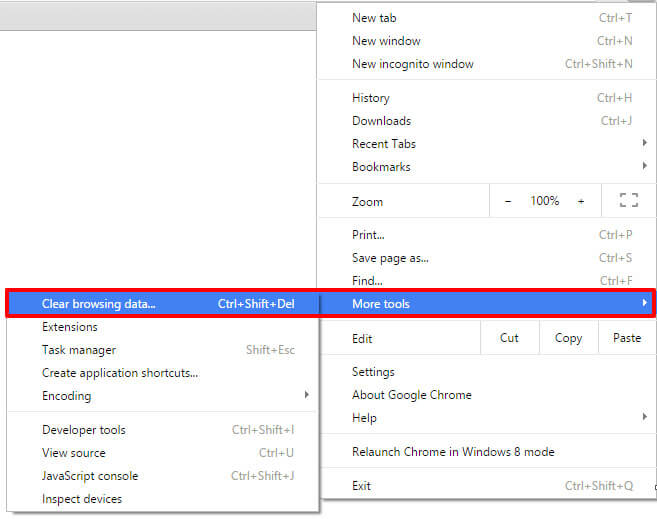
Task: Expand the Help submenu arrow
Action: coord(644,417)
